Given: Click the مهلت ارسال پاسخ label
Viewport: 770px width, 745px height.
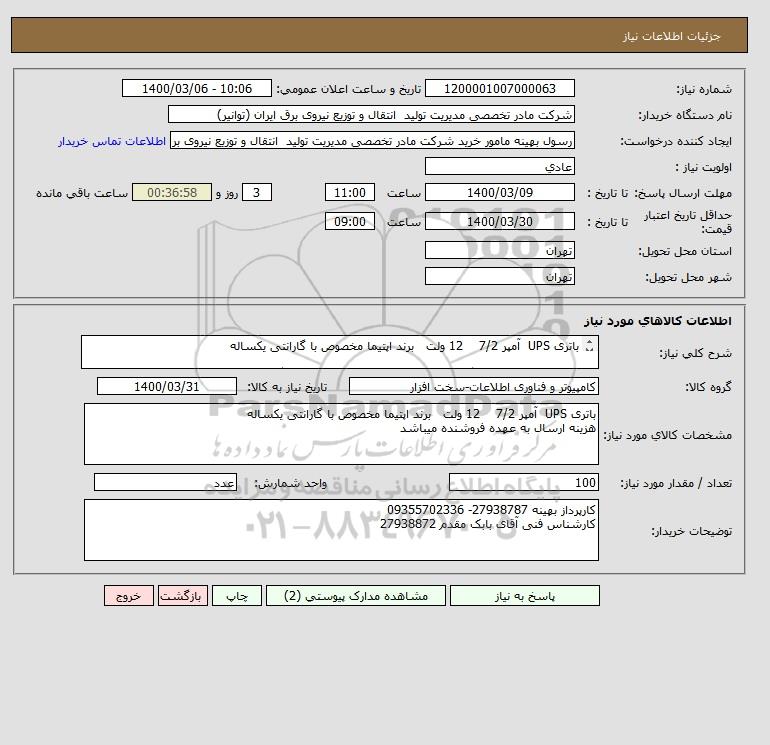Looking at the screenshot, I should click(x=683, y=193).
